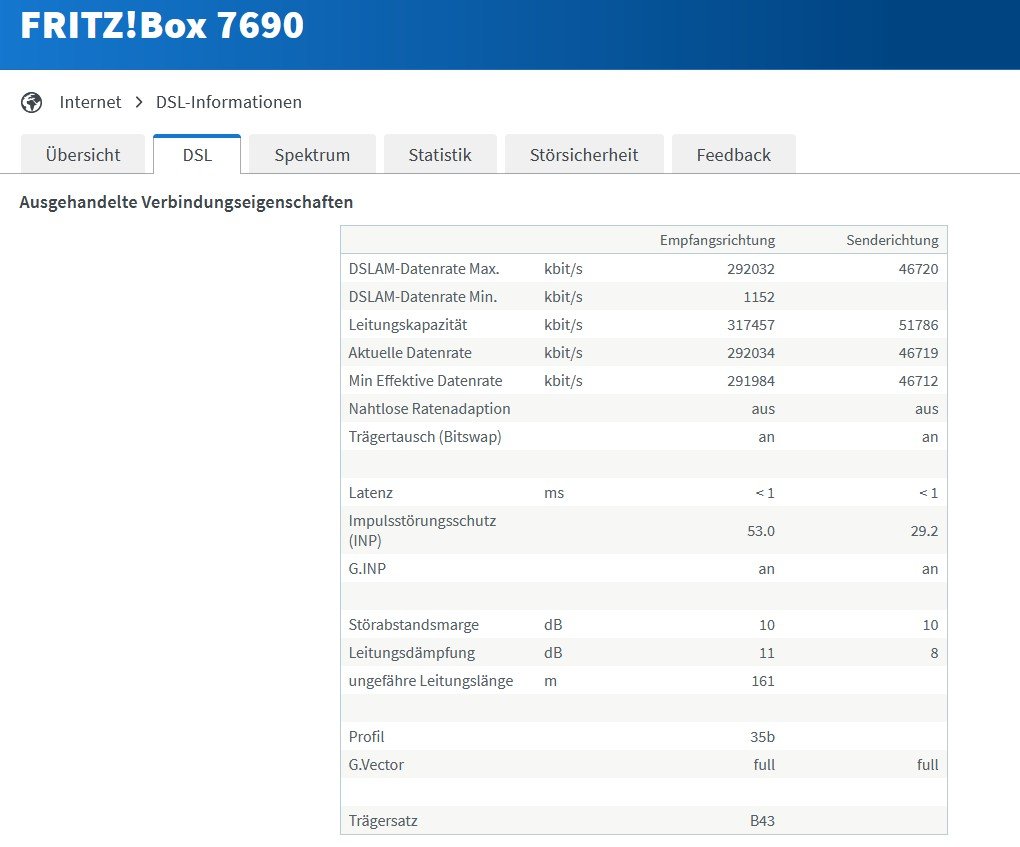Select the Impulsstörungsschutz (INP) label
1020x847 pixels.
click(x=422, y=530)
